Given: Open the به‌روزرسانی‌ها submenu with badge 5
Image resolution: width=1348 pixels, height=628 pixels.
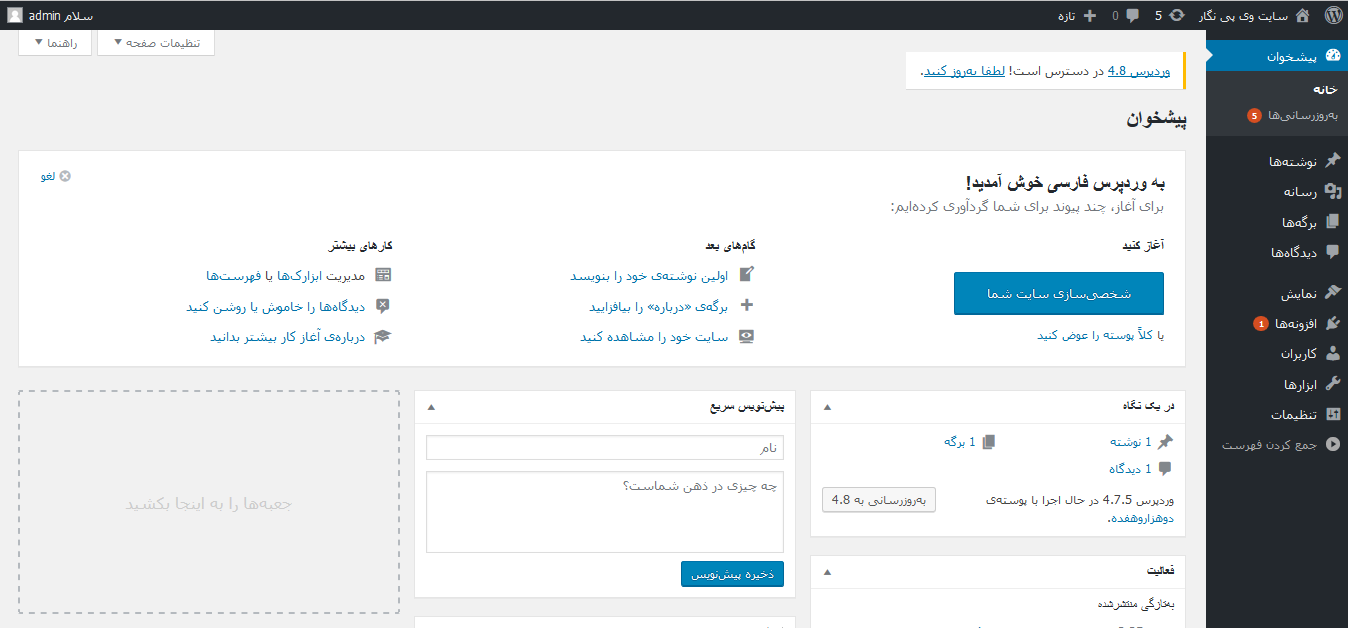Looking at the screenshot, I should [1292, 115].
